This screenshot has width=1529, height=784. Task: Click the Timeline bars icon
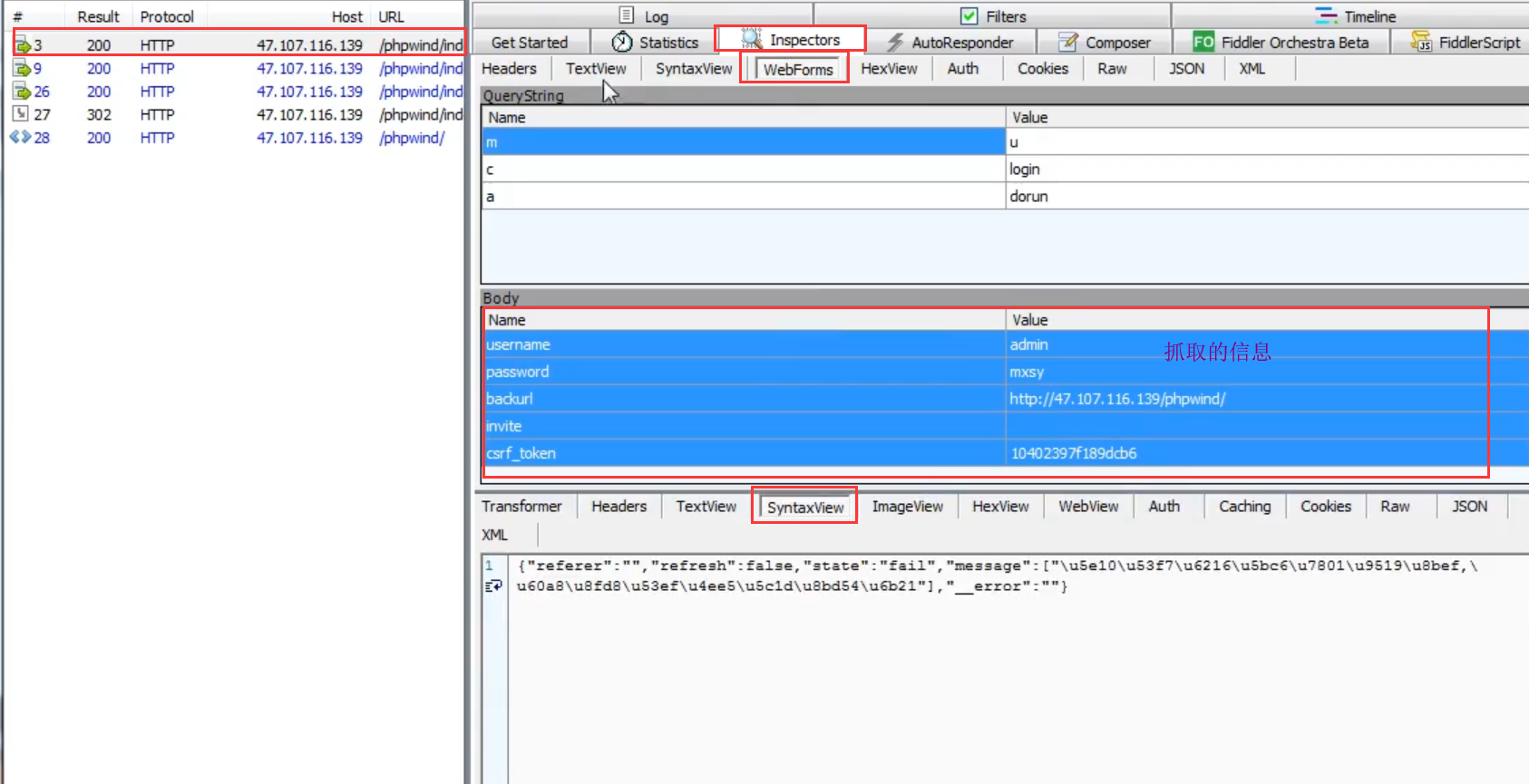[x=1326, y=15]
